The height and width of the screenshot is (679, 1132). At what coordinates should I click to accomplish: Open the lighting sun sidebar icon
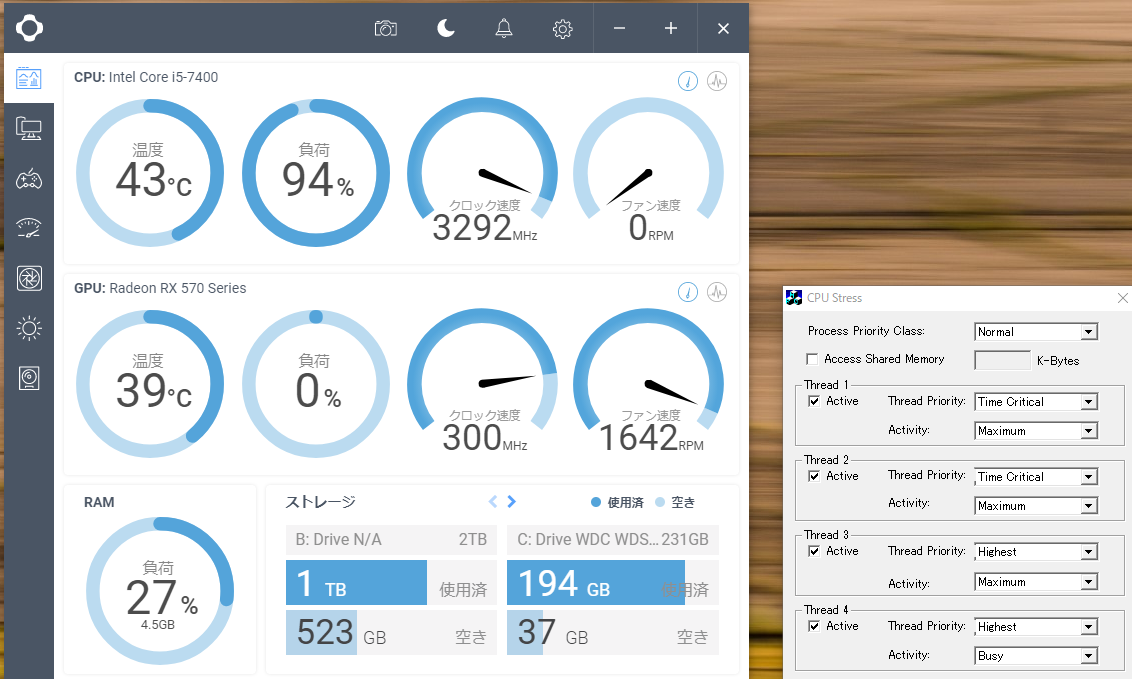[29, 328]
